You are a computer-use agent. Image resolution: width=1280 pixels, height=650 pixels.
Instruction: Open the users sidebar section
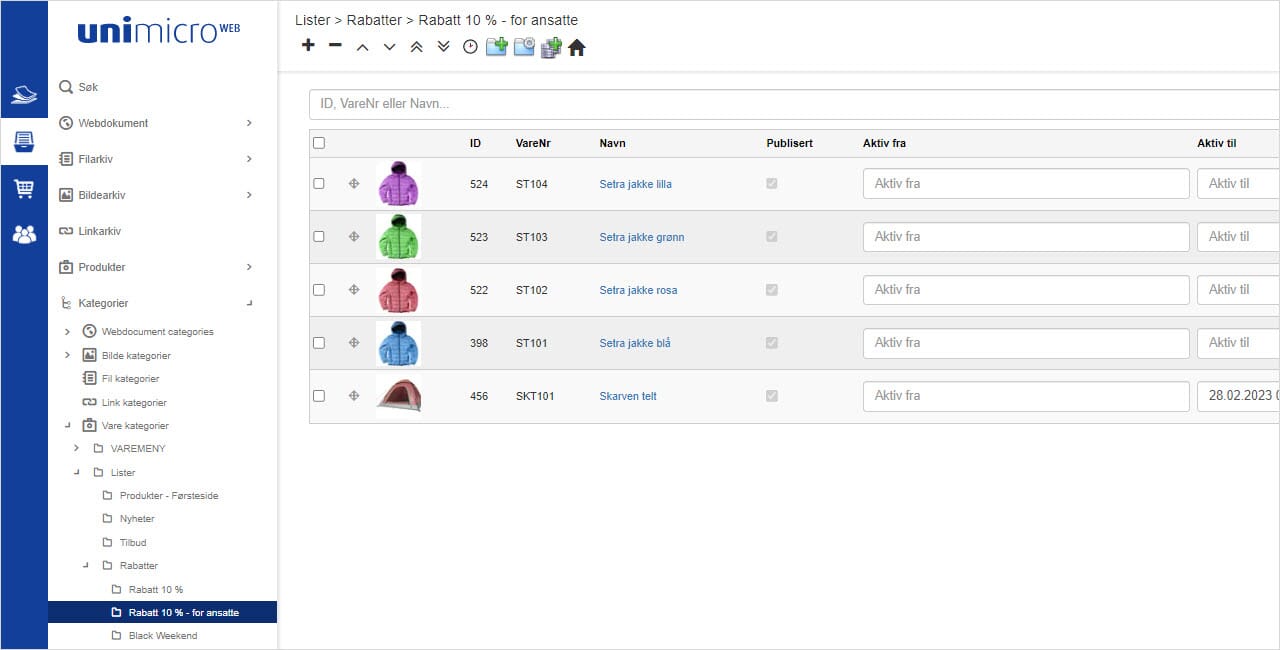point(24,234)
